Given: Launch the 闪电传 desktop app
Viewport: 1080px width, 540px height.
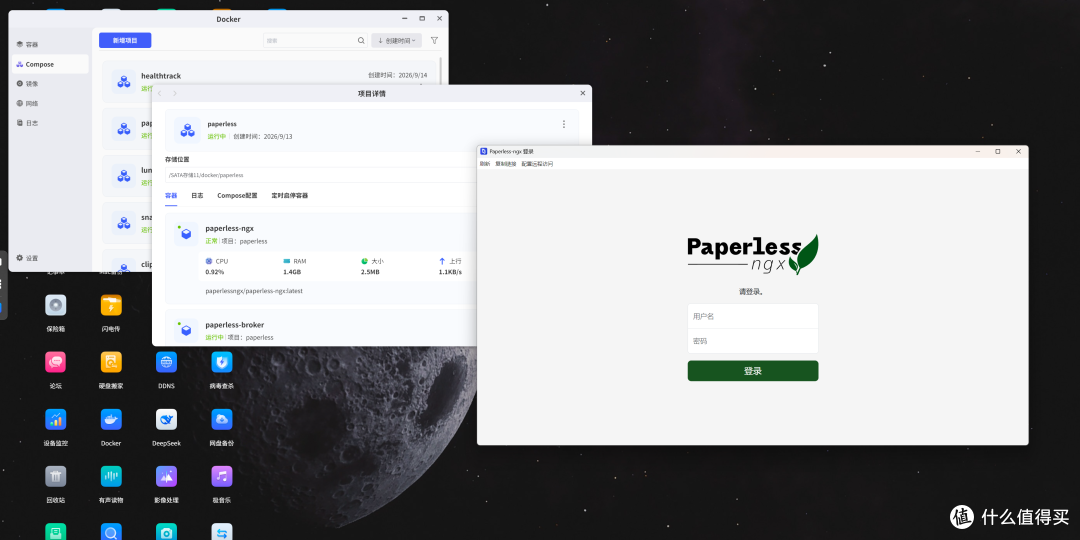Looking at the screenshot, I should [x=111, y=304].
